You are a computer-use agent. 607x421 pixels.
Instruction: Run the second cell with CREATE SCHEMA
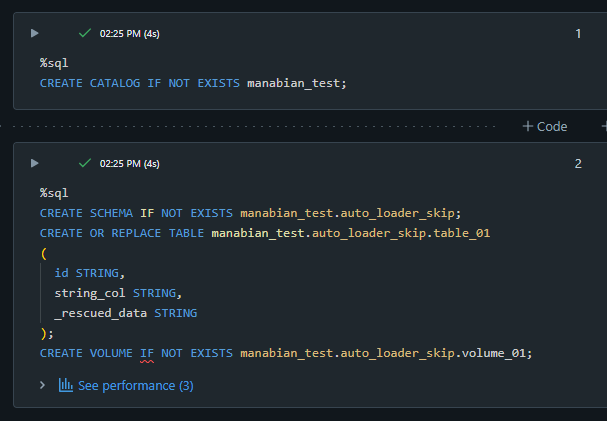coord(35,163)
